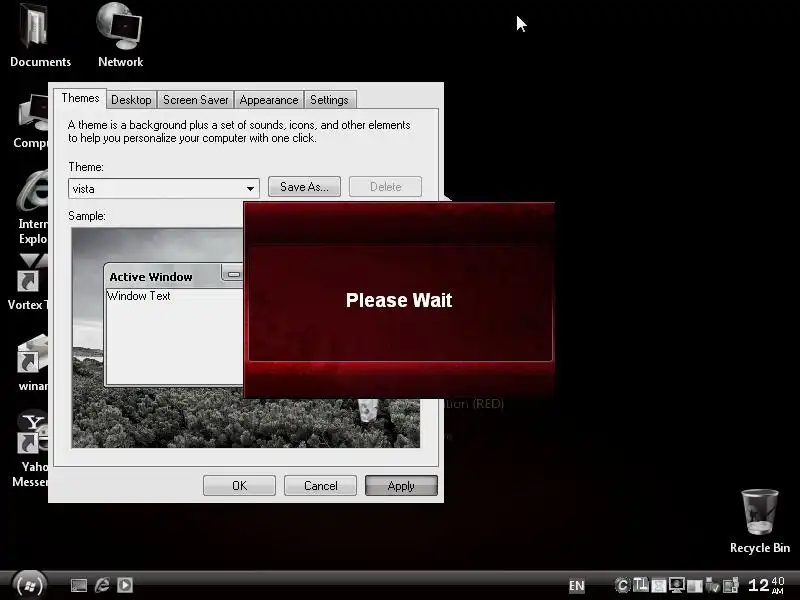Click Show Desktop quick launch icon
Screen dimensions: 800x600
[79, 585]
